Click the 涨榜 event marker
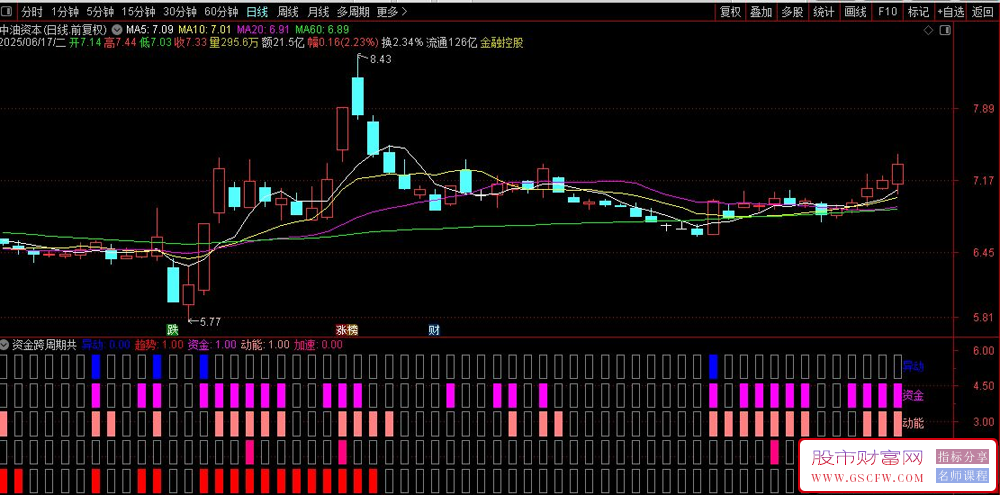 [x=348, y=330]
